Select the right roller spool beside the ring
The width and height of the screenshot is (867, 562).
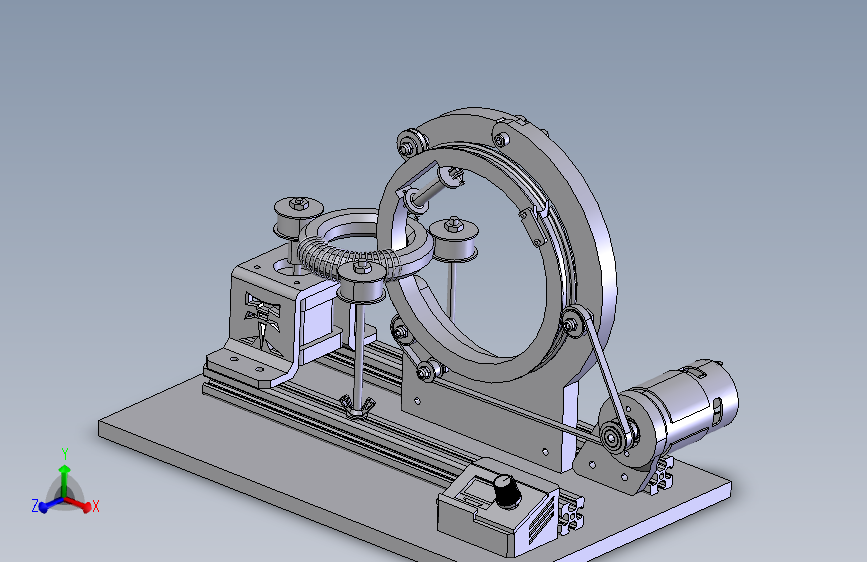click(x=453, y=239)
